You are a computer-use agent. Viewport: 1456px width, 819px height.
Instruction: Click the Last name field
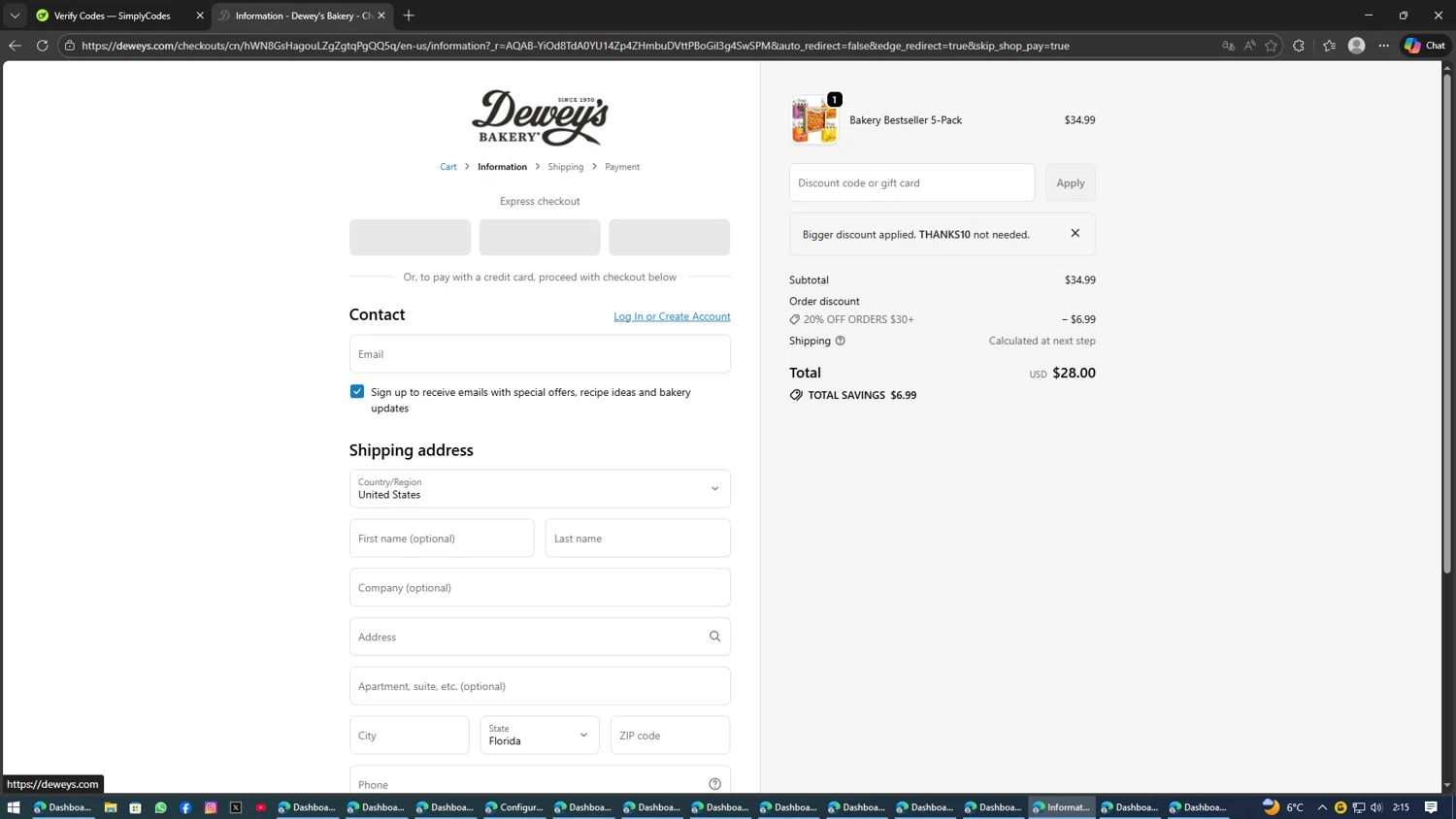tap(638, 538)
